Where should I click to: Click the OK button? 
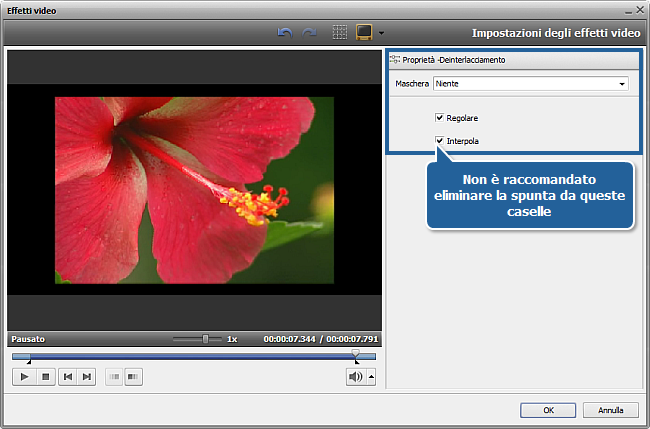pyautogui.click(x=548, y=409)
